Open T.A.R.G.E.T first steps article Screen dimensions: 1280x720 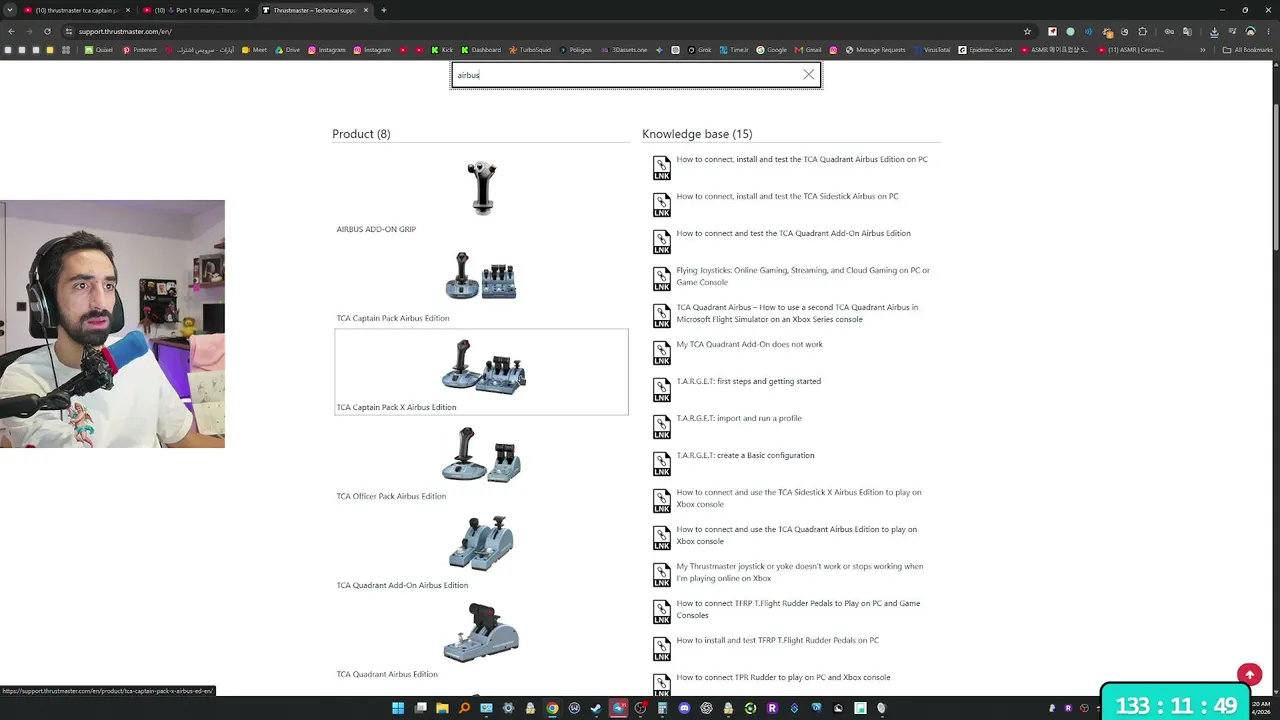[x=748, y=381]
